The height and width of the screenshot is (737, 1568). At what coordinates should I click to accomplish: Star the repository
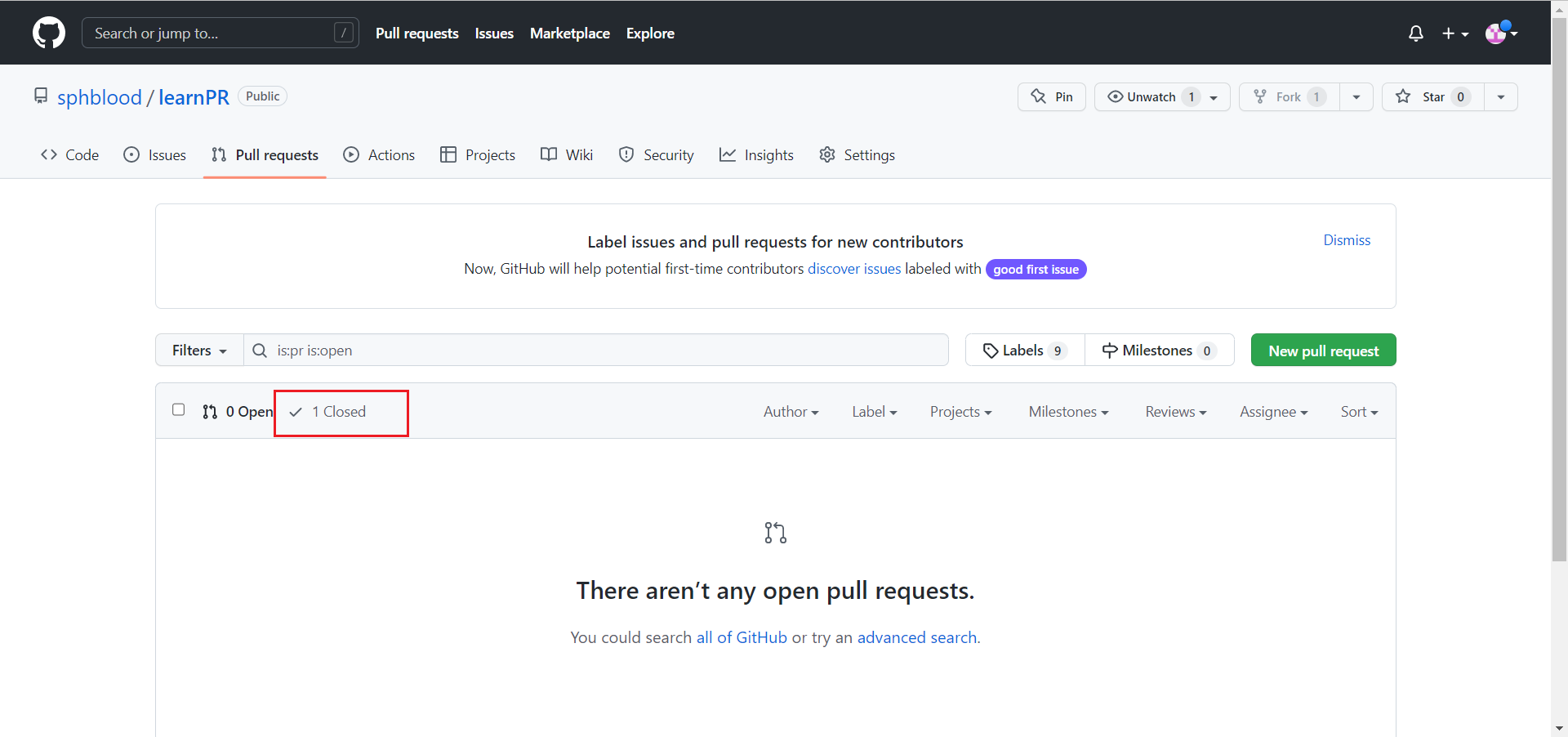1433,96
